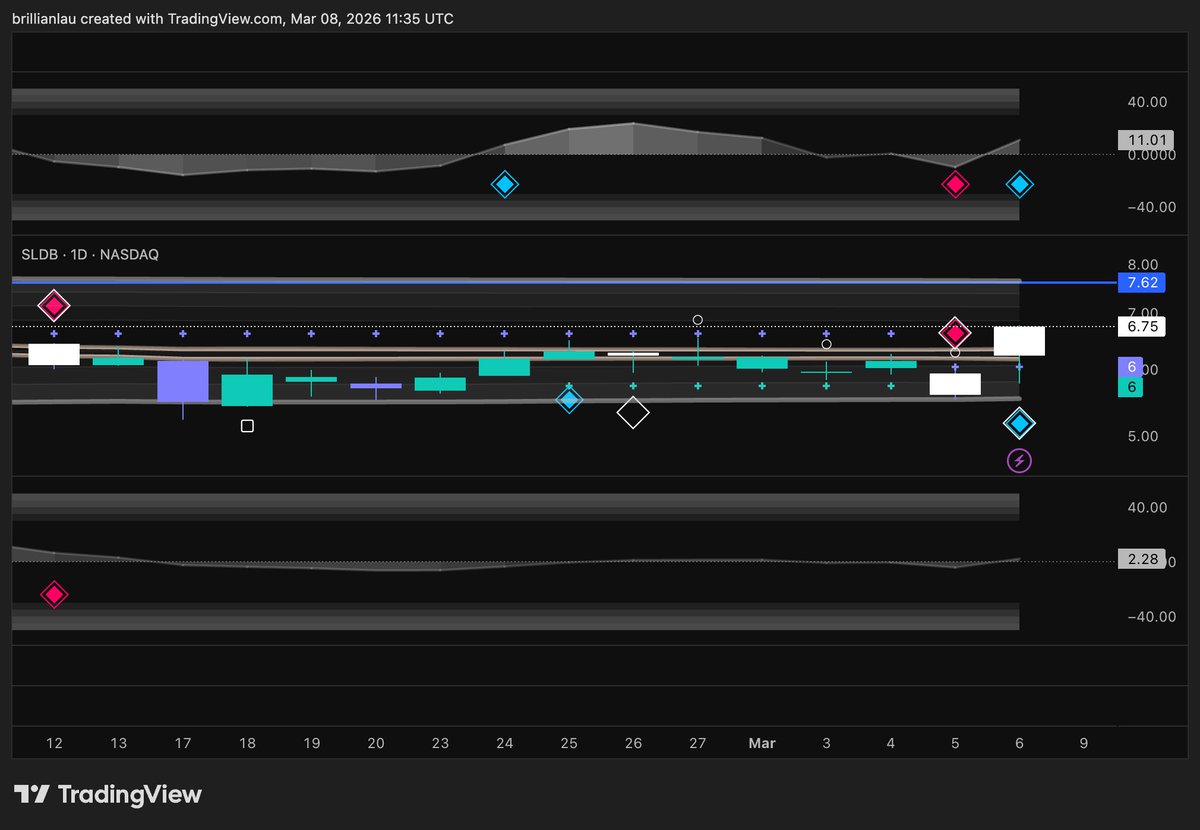1200x830 pixels.
Task: Click the white candle on Mar 5
Action: pyautogui.click(x=955, y=384)
